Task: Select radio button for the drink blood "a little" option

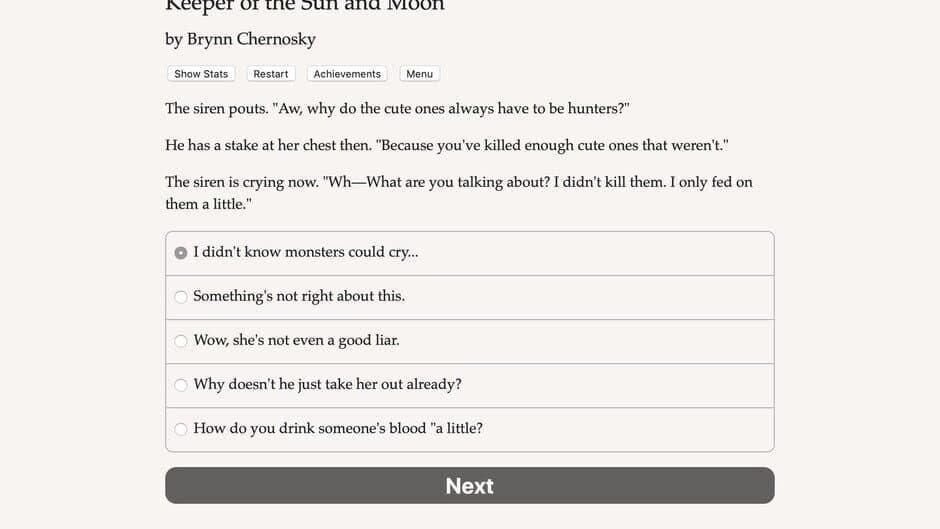Action: coord(181,429)
